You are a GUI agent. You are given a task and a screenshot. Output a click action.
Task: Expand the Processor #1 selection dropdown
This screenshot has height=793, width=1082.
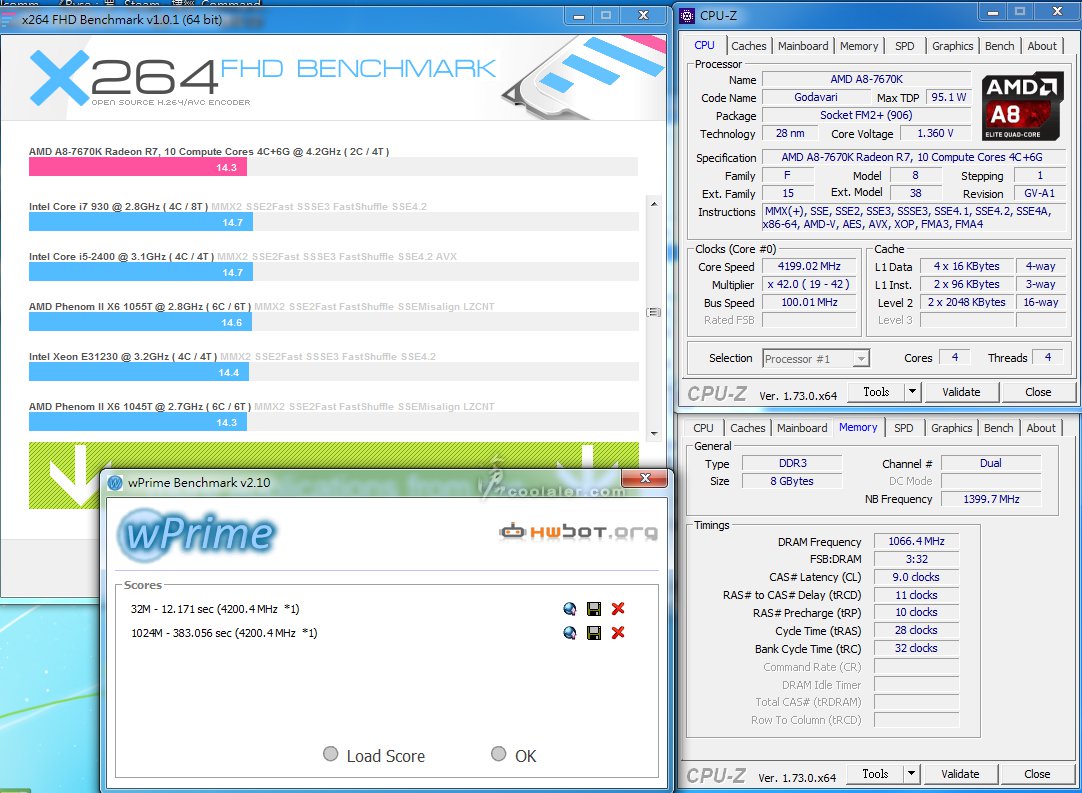pyautogui.click(x=861, y=358)
